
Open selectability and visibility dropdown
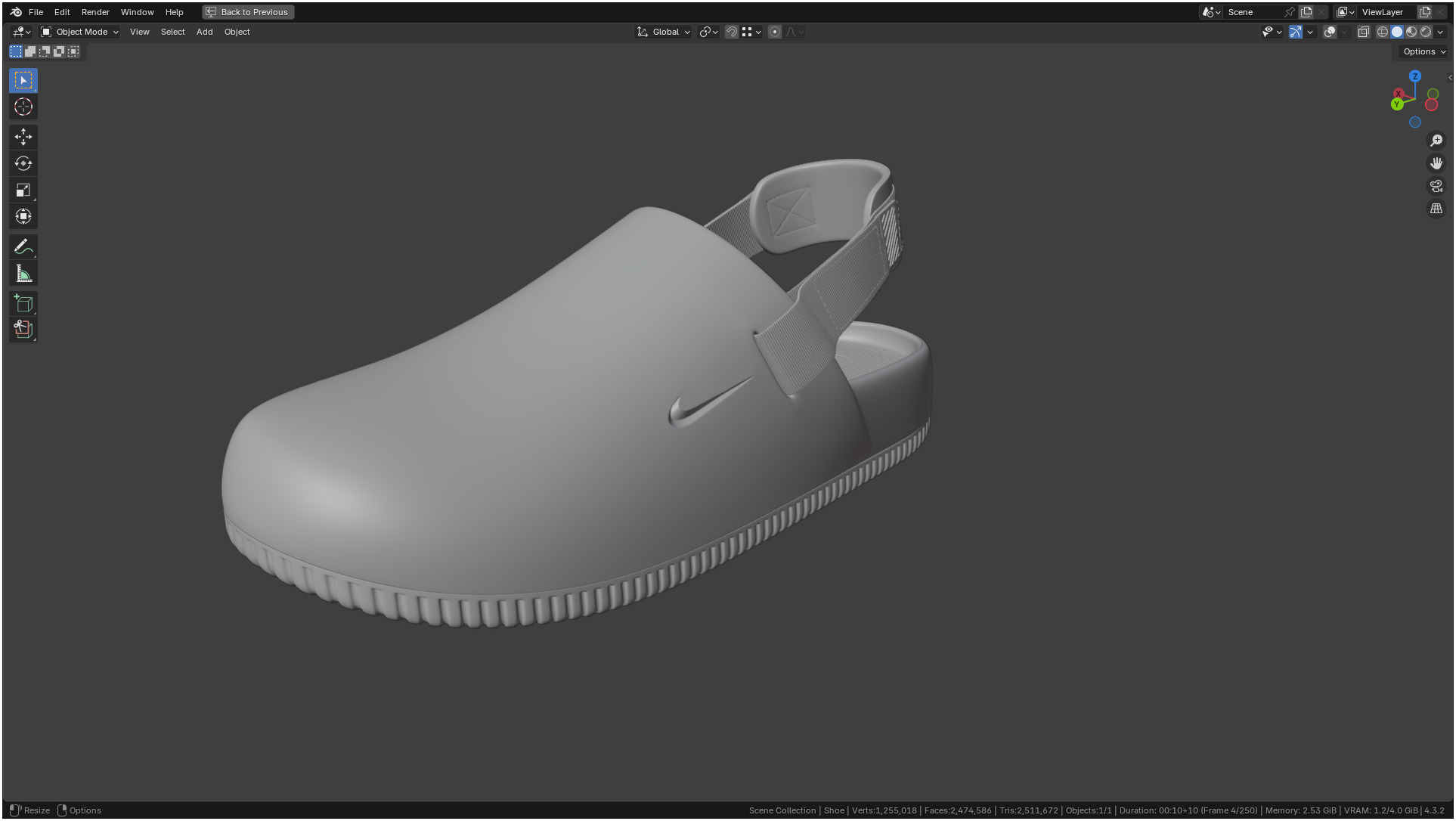click(1272, 32)
